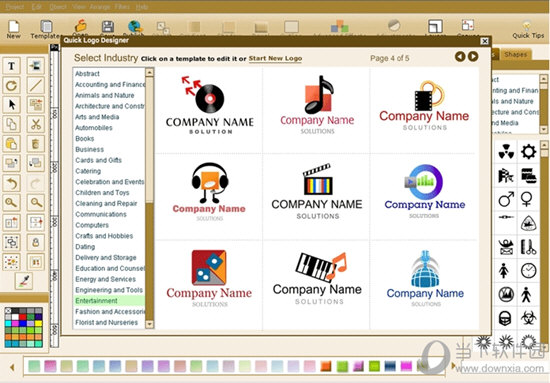Select the red swatch in color palette

(x=23, y=317)
